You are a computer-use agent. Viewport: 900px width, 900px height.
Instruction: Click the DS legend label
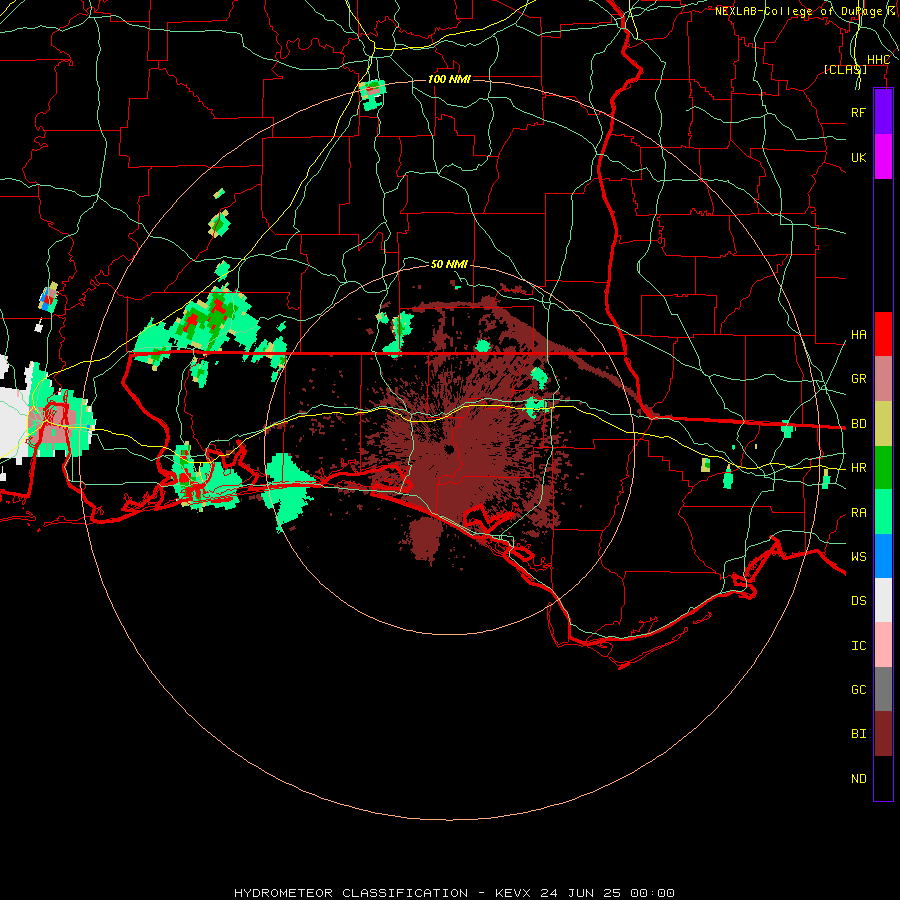tap(858, 600)
